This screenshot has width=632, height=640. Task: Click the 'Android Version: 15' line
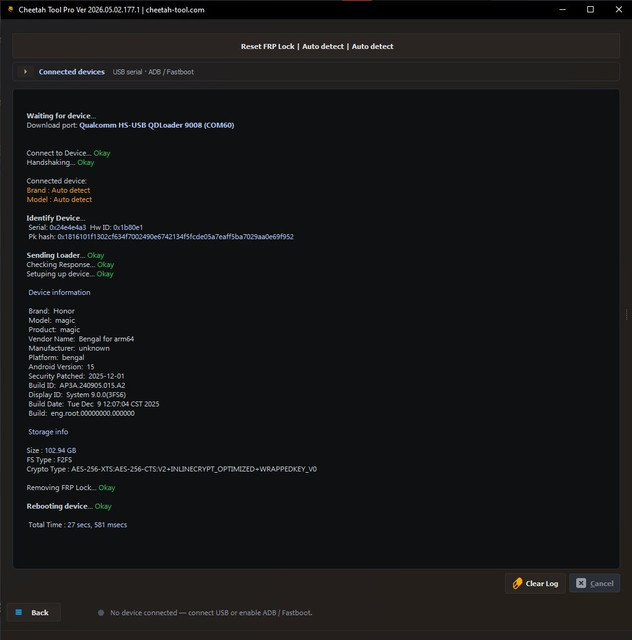pos(61,367)
